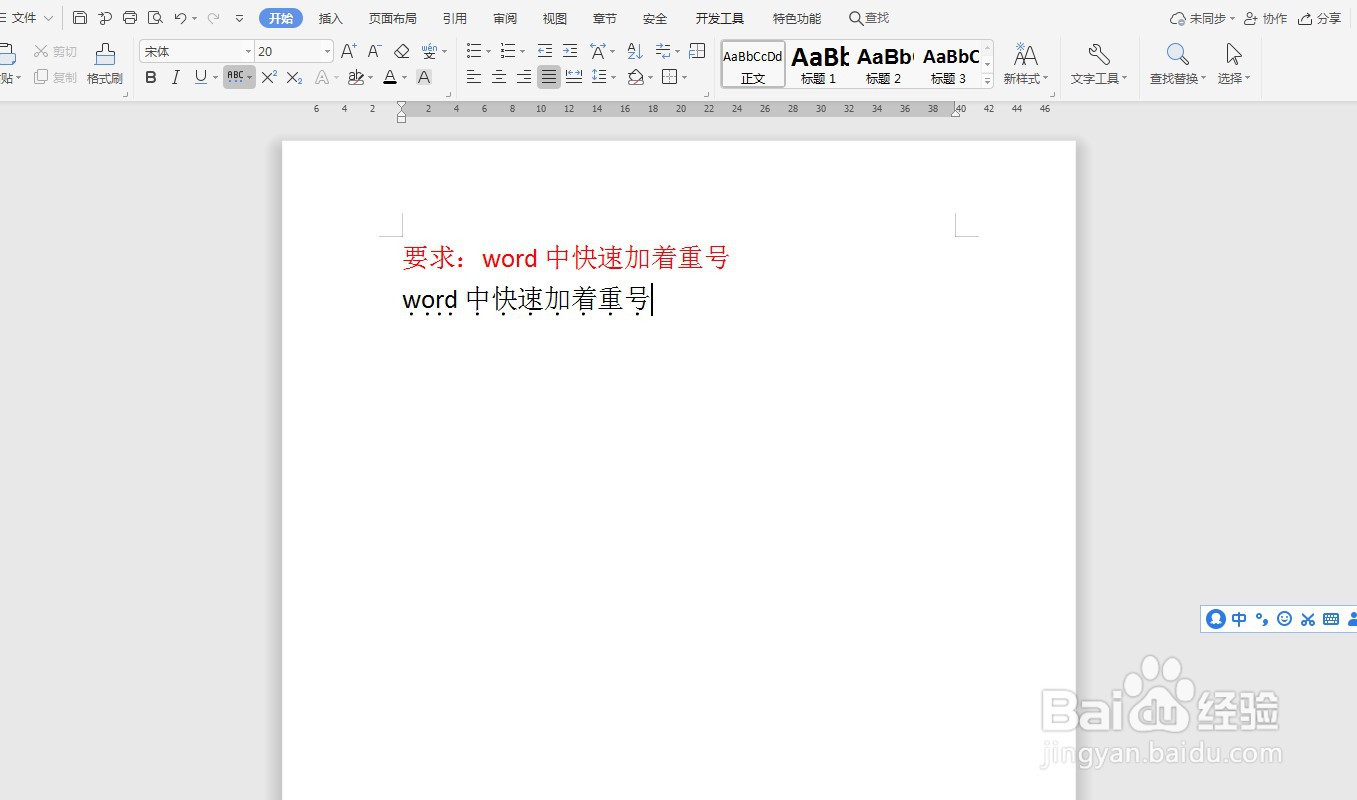Switch to the 审阅 tab
This screenshot has width=1357, height=800.
(x=505, y=18)
